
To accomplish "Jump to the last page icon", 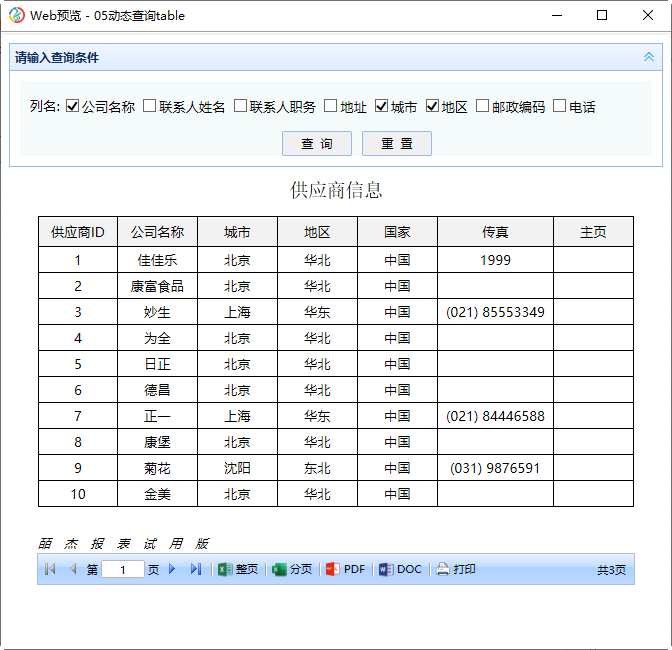I will 195,569.
